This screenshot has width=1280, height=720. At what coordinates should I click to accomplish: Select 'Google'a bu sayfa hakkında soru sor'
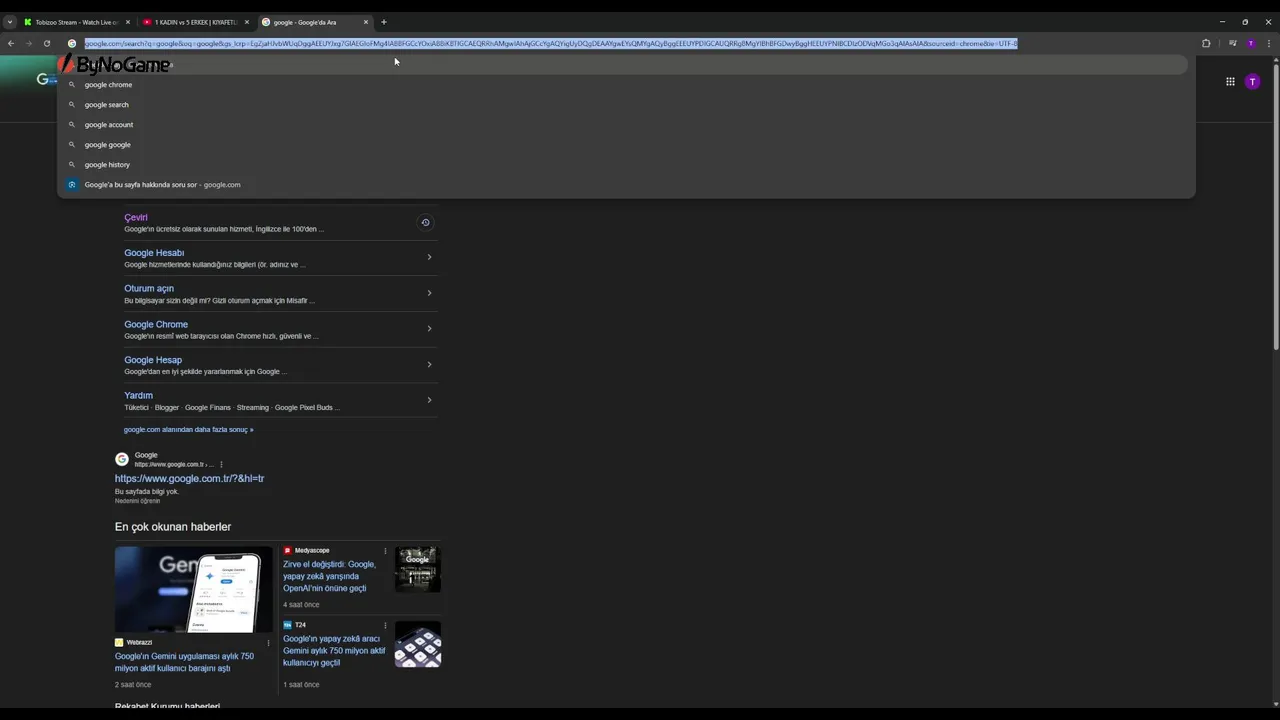[x=626, y=185]
